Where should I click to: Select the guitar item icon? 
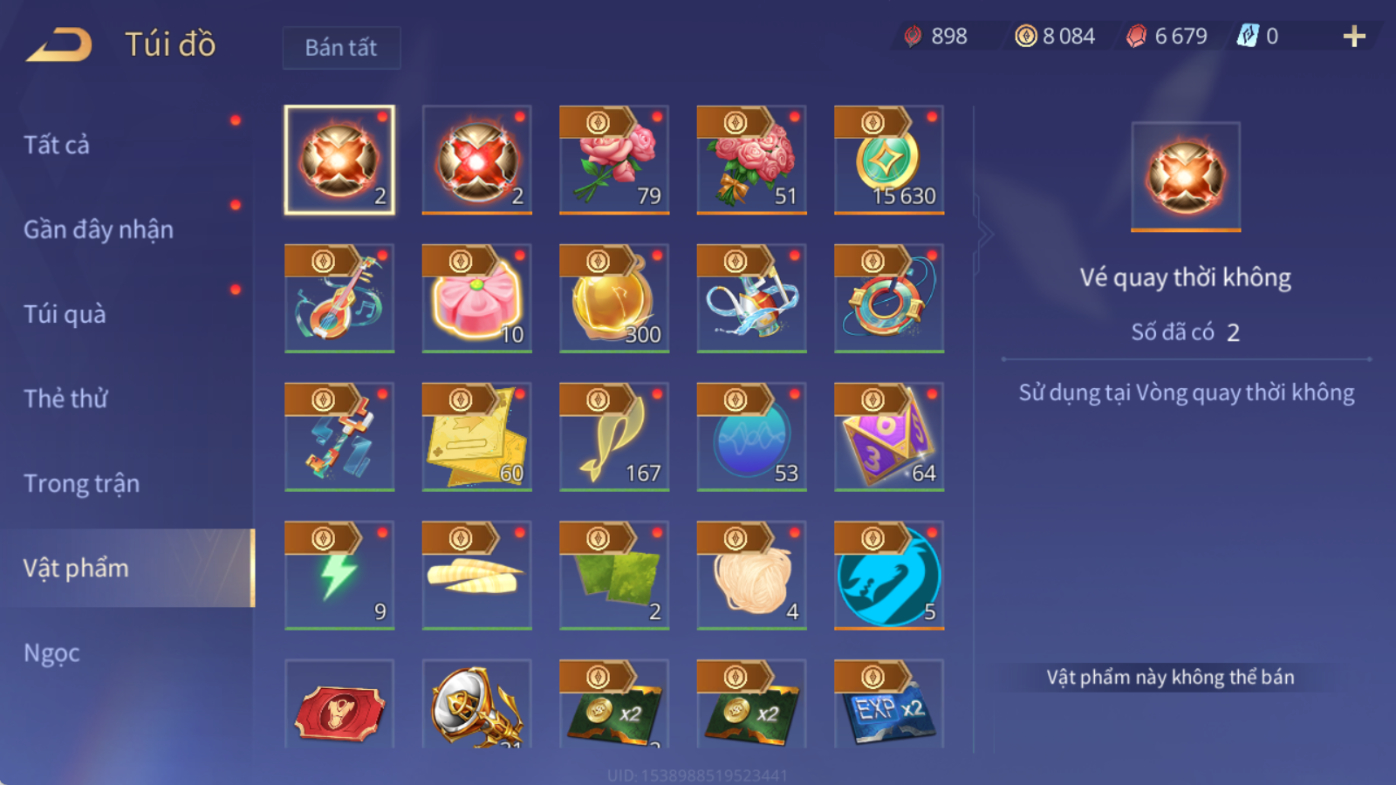[339, 298]
